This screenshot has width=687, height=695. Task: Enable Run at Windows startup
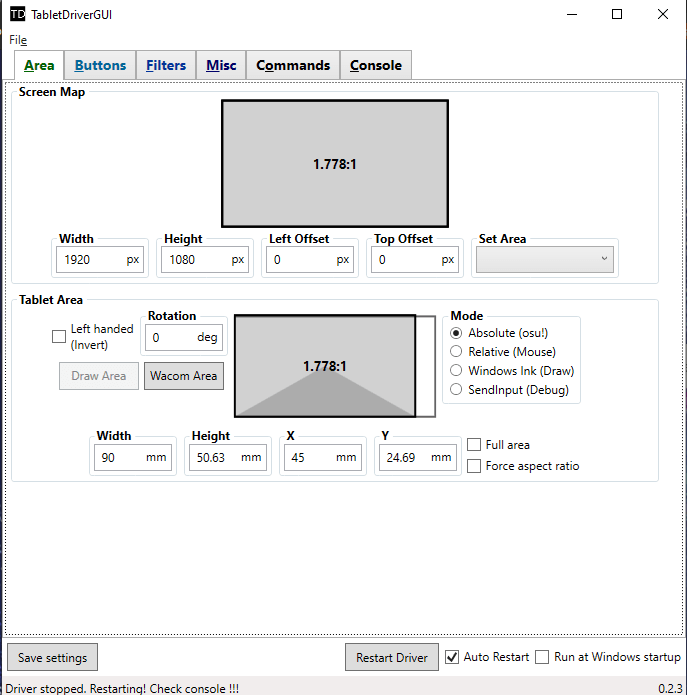pos(542,657)
